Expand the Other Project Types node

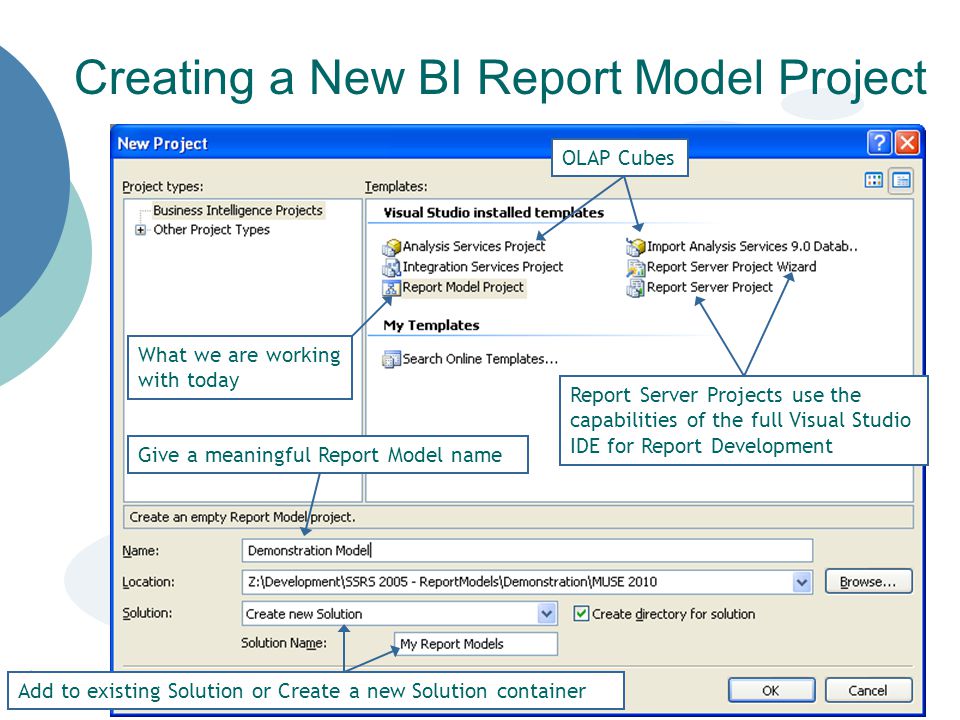click(x=141, y=230)
